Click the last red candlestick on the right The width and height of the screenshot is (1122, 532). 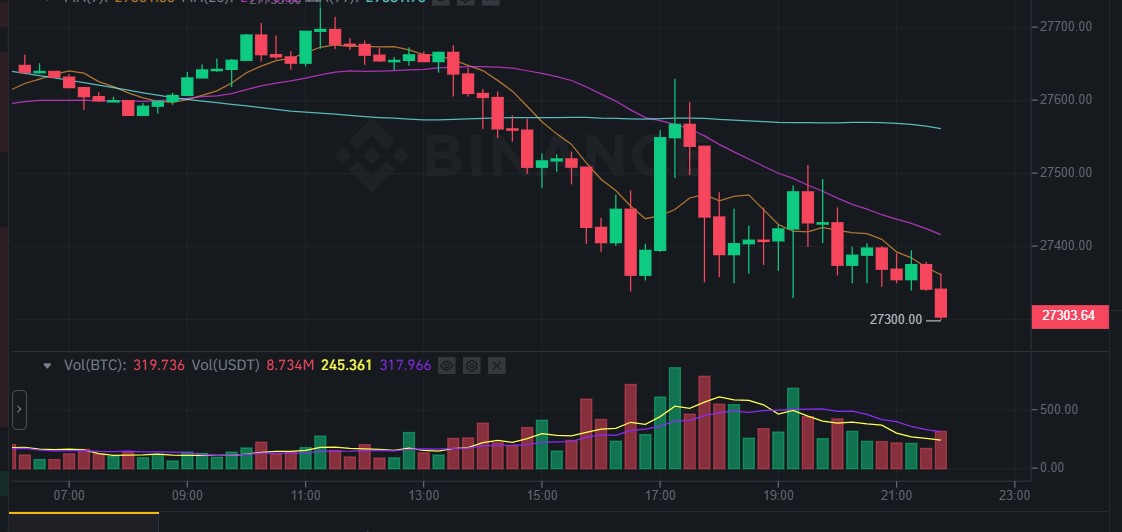pyautogui.click(x=941, y=303)
